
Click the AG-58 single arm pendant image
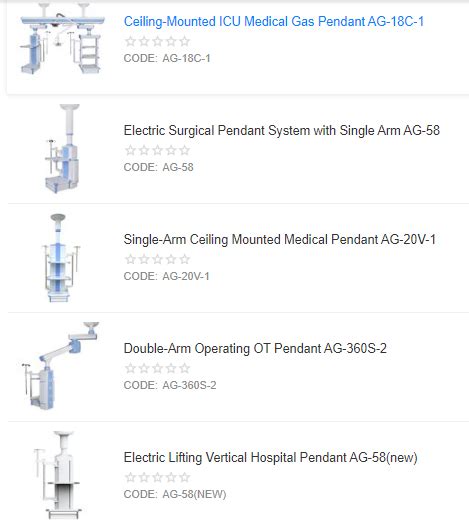63,148
